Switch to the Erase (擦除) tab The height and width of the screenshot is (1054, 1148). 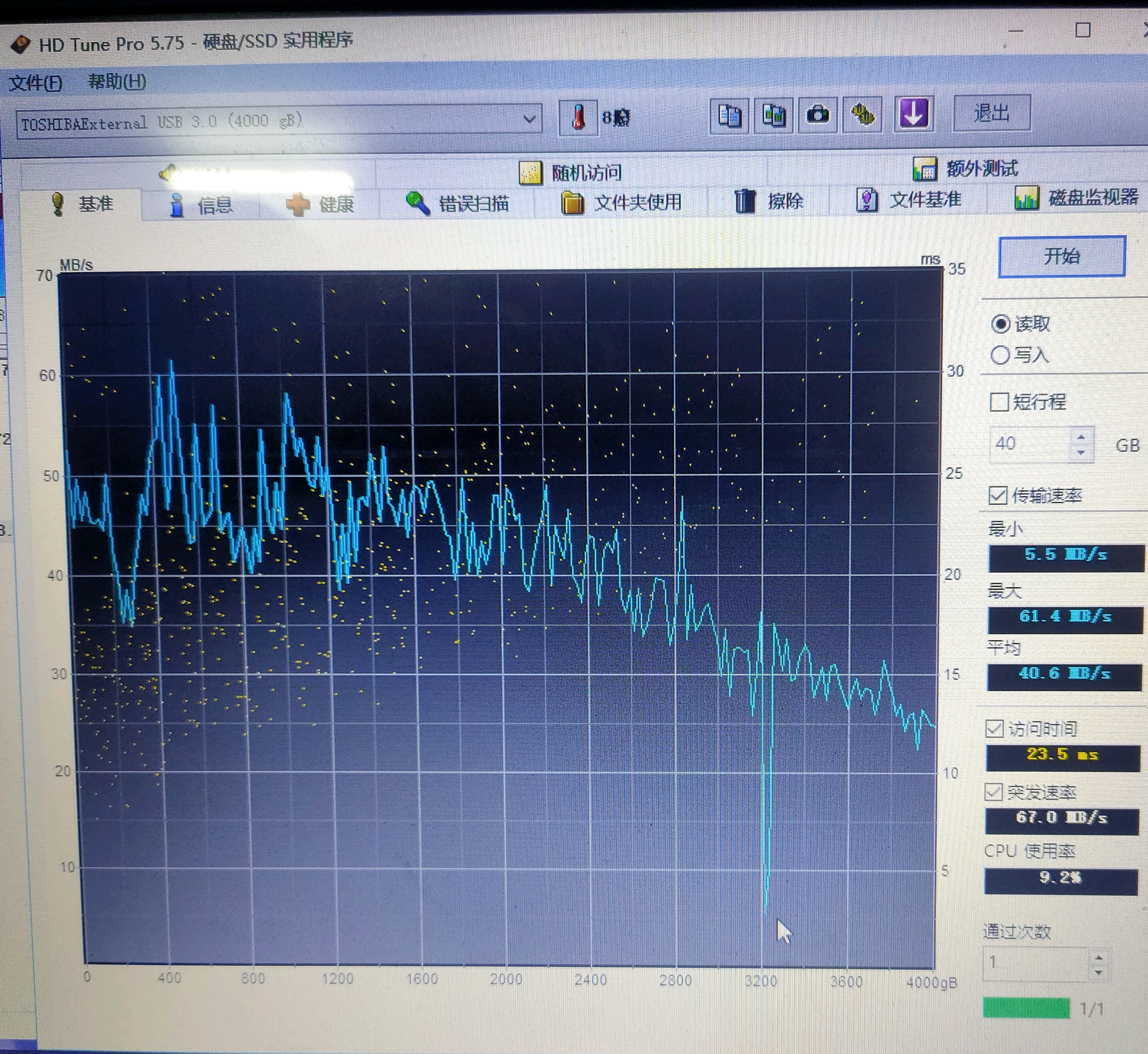pos(768,201)
